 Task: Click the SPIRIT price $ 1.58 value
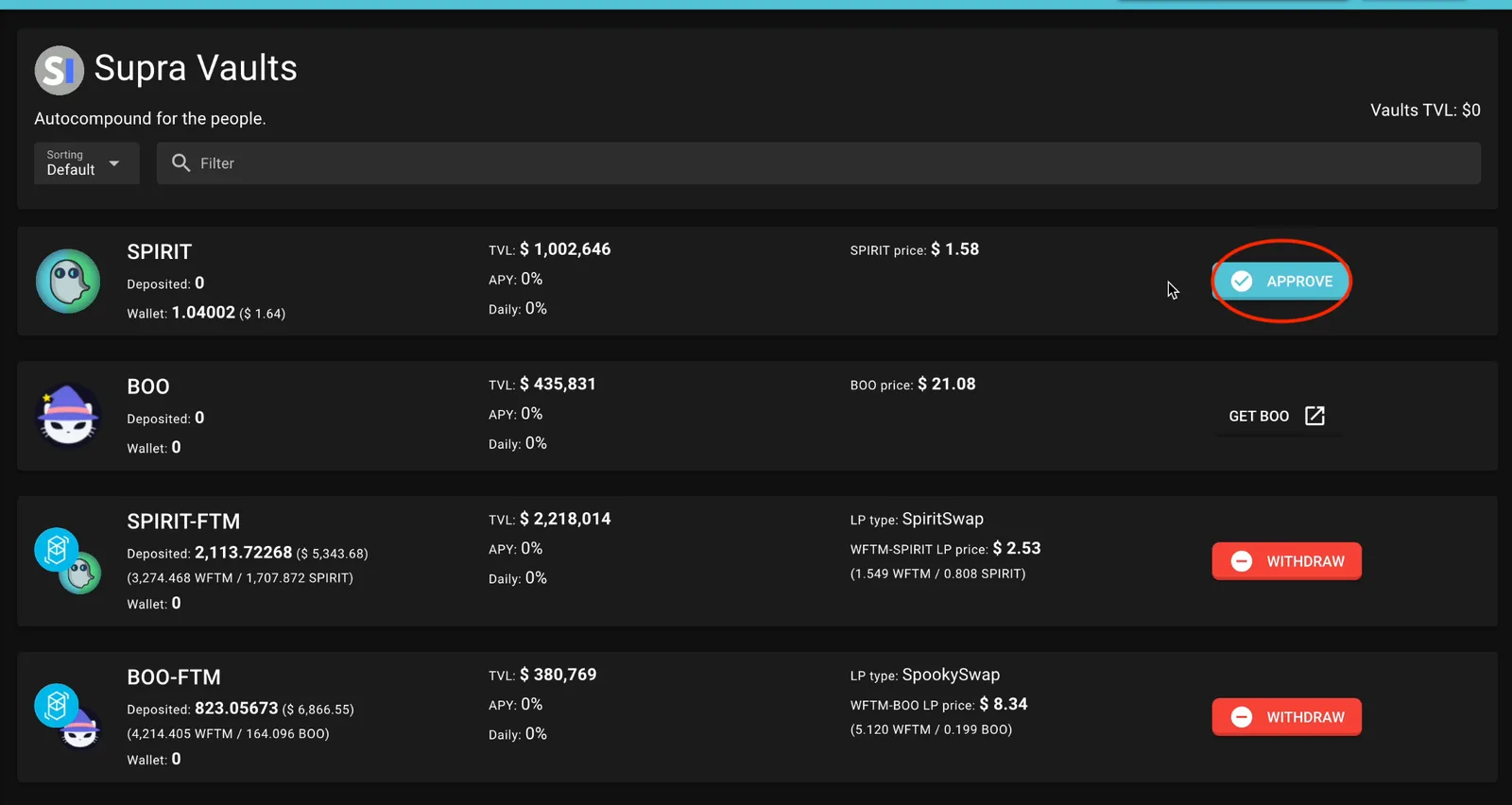pyautogui.click(x=954, y=249)
